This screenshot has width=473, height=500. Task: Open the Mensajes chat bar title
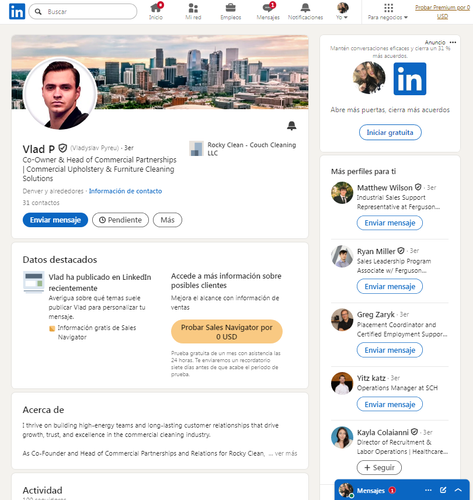click(371, 491)
